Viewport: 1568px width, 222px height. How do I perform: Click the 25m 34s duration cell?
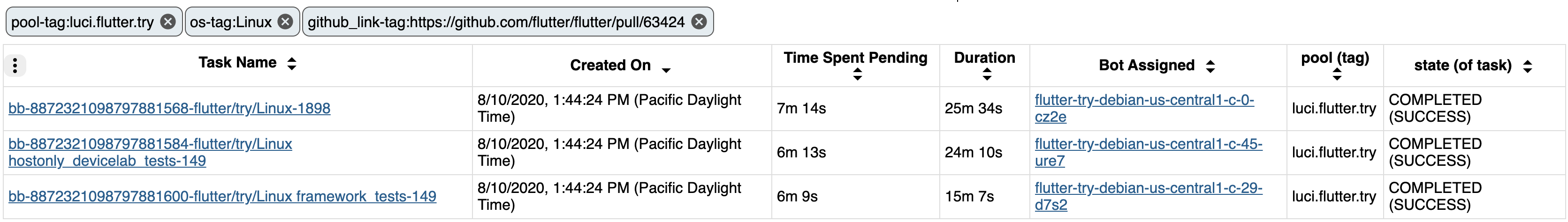973,108
